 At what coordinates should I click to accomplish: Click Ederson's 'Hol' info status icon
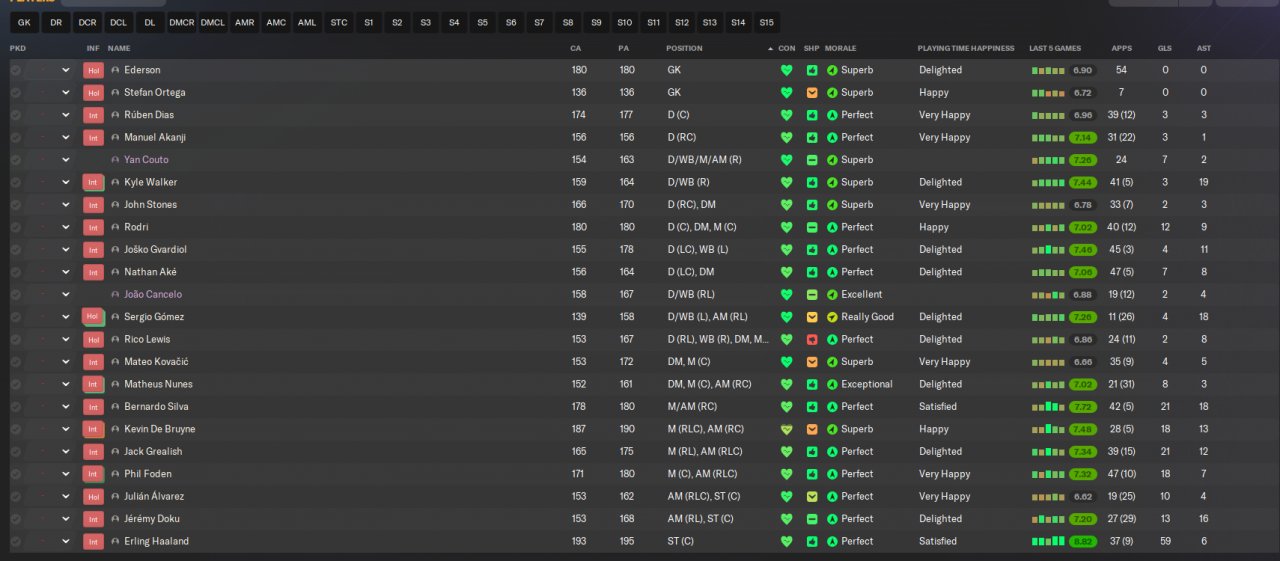click(x=93, y=70)
